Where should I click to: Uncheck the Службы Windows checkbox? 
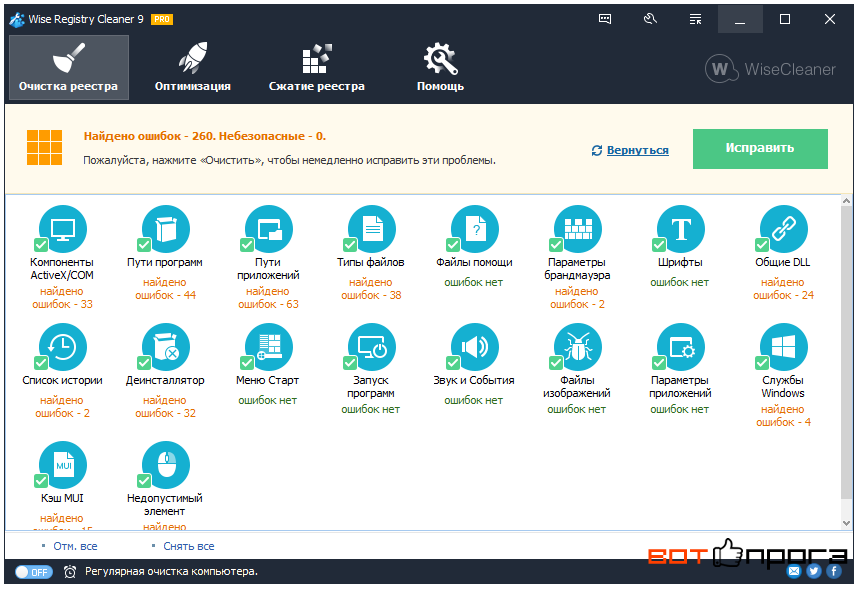pyautogui.click(x=762, y=363)
